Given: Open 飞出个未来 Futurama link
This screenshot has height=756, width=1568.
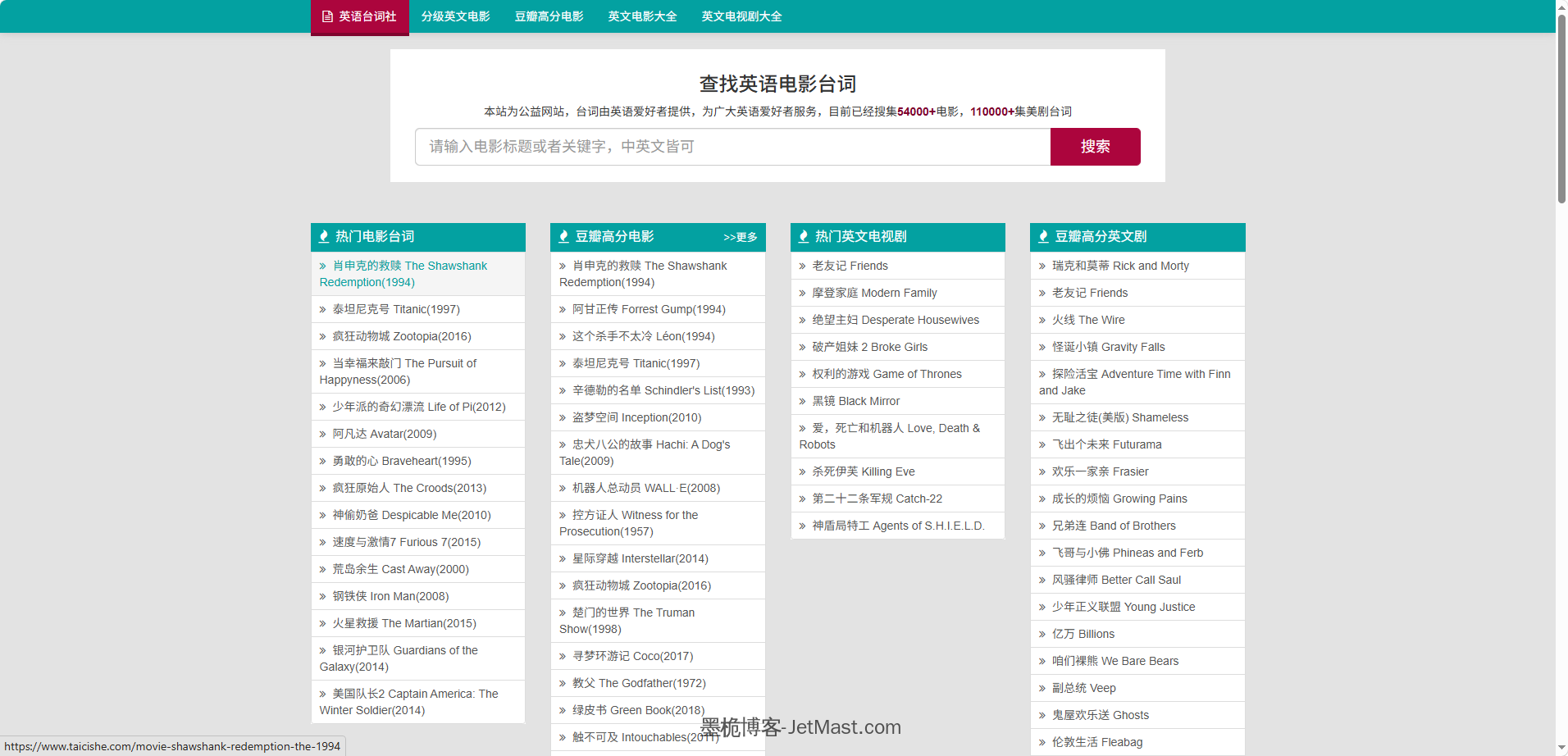Looking at the screenshot, I should (1106, 444).
